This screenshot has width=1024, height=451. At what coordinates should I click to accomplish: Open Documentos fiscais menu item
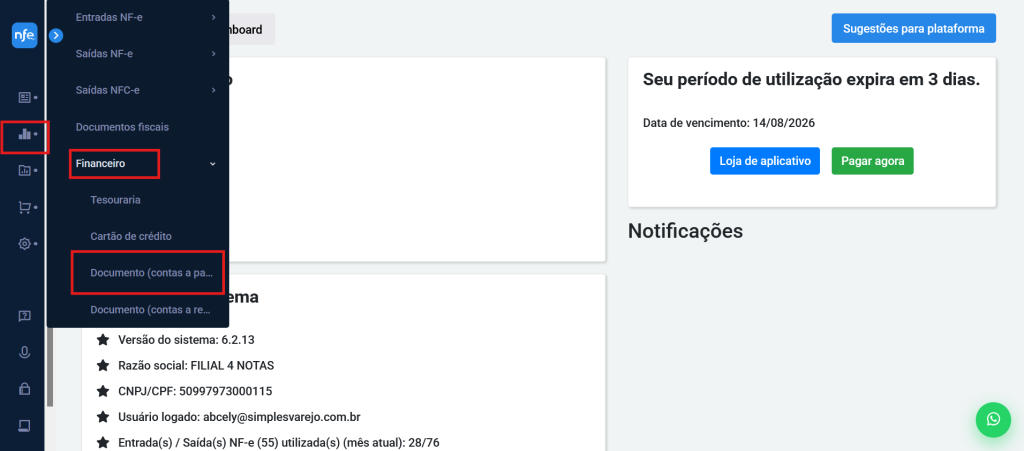[122, 127]
